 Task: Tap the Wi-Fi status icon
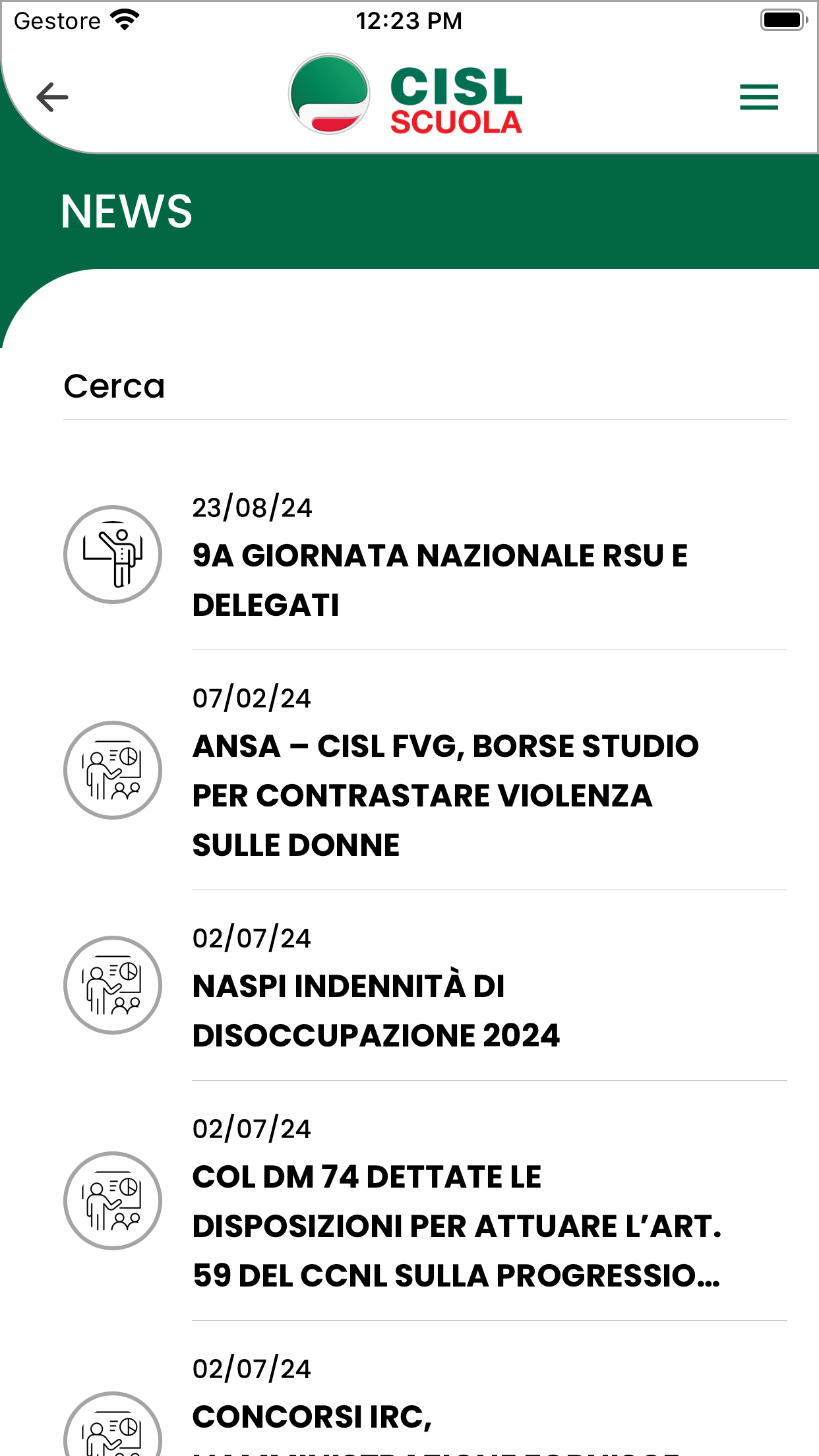point(125,20)
